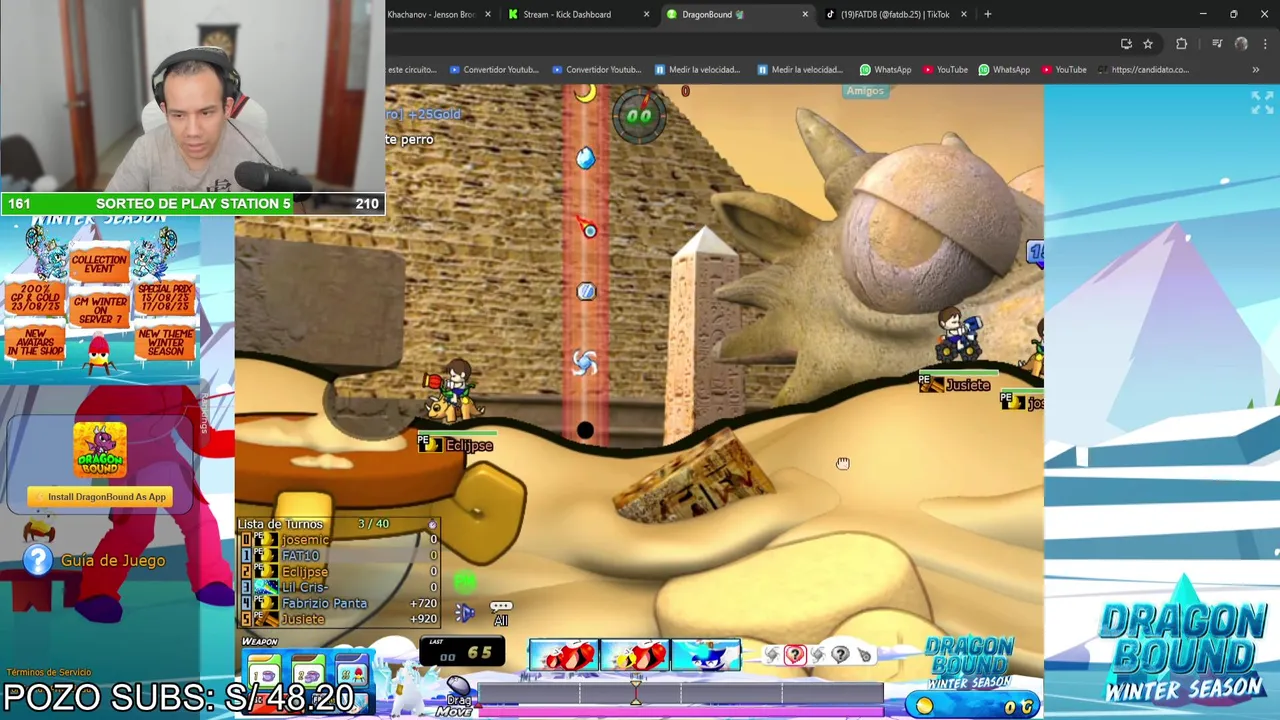Close the DragonBound tab
1280x720 pixels.
pos(805,14)
